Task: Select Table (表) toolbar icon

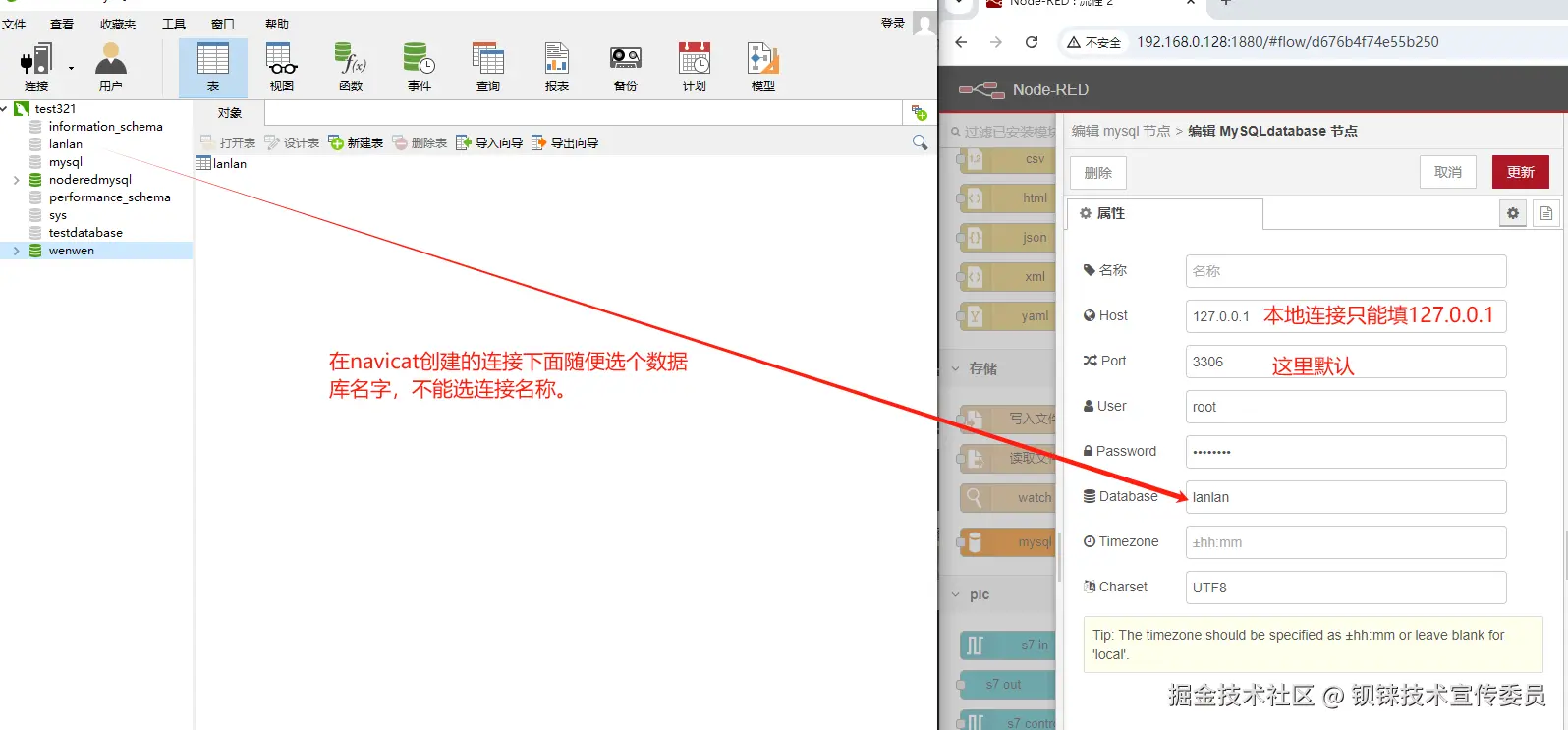Action: 213,68
